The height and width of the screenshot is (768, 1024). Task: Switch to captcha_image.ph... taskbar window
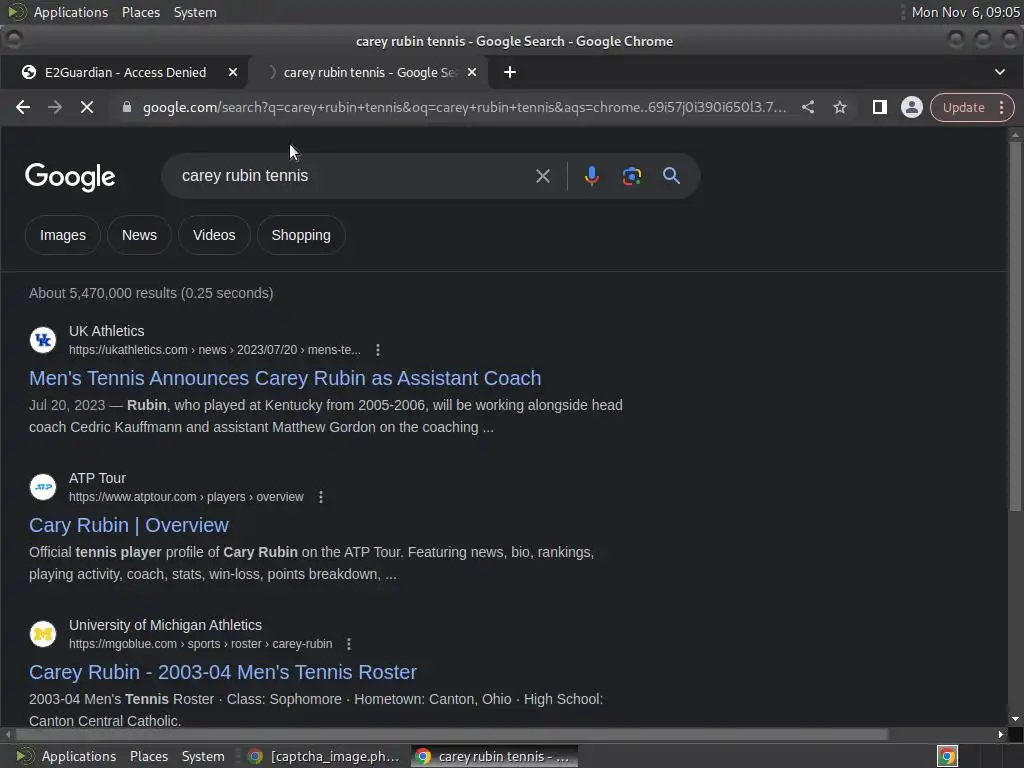(x=324, y=756)
